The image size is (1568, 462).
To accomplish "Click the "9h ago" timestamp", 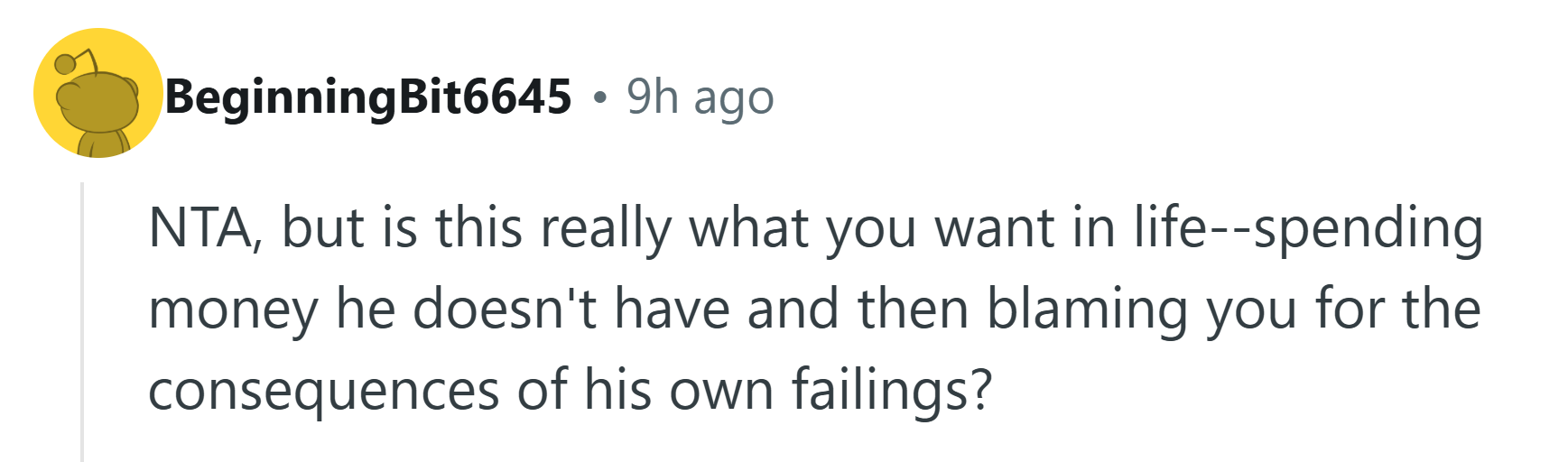I will pos(700,97).
